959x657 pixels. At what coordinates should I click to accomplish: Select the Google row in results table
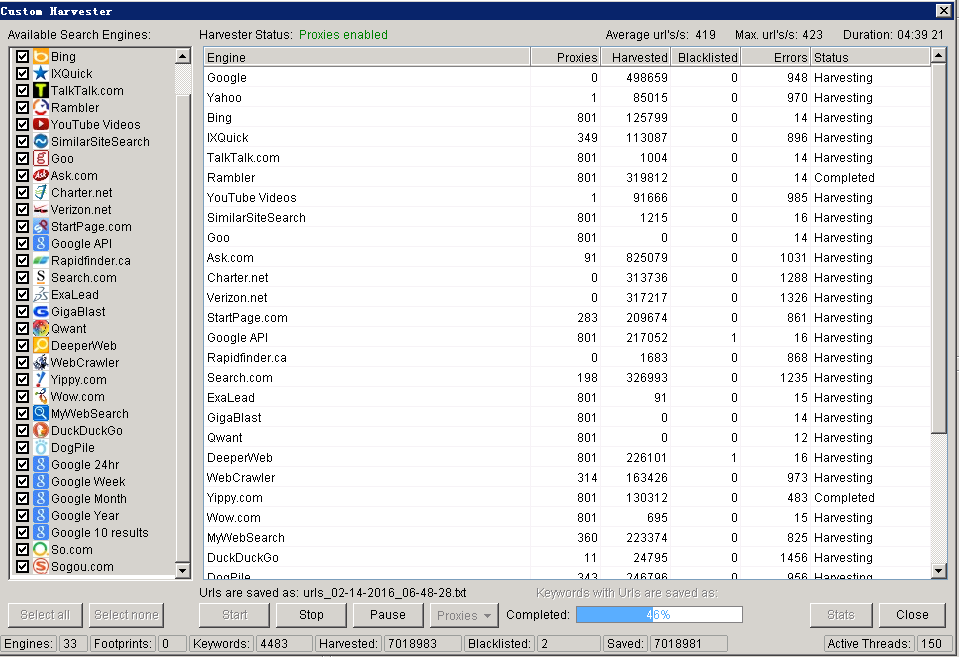[x=567, y=78]
